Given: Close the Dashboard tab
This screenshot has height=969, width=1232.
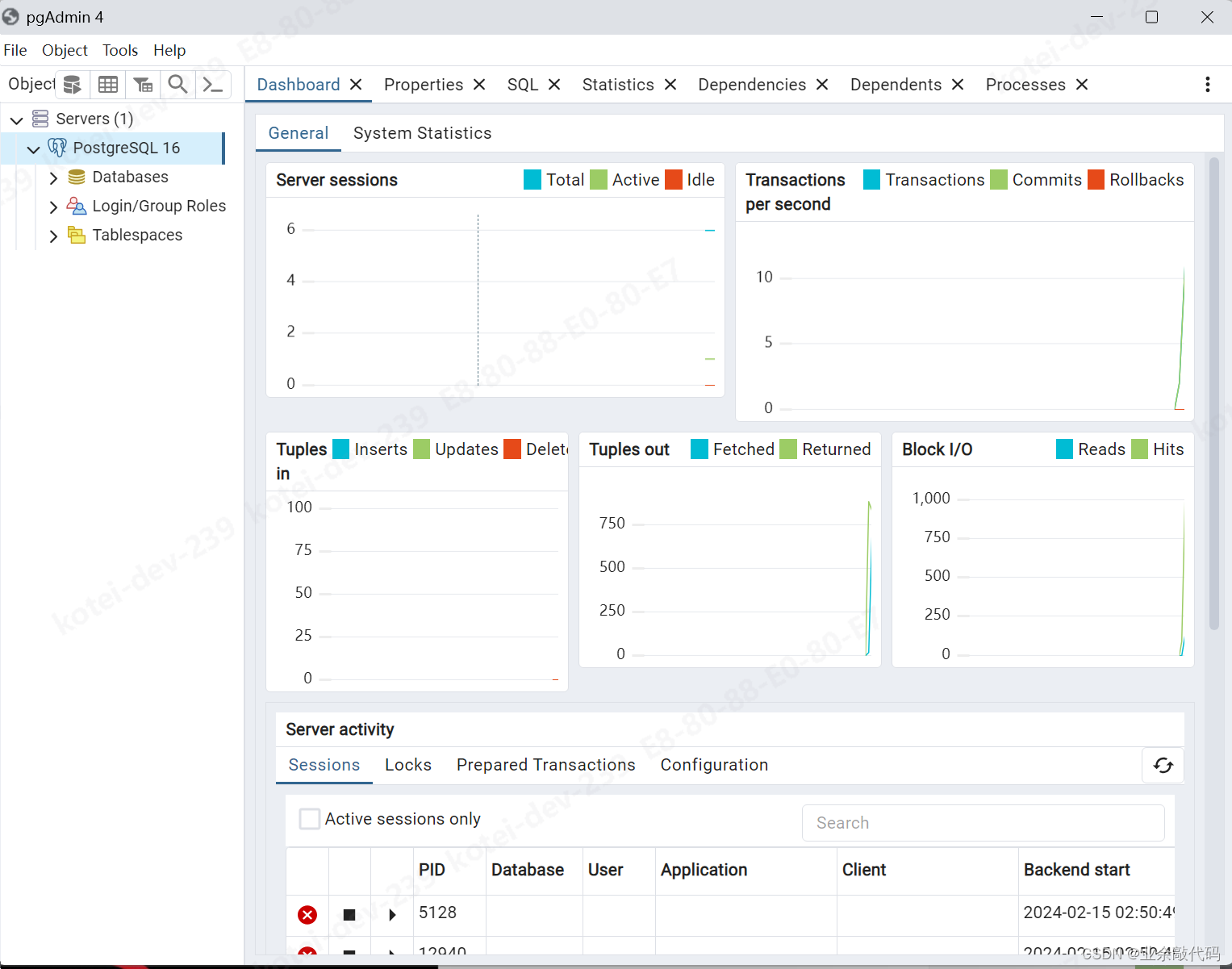Looking at the screenshot, I should 356,85.
